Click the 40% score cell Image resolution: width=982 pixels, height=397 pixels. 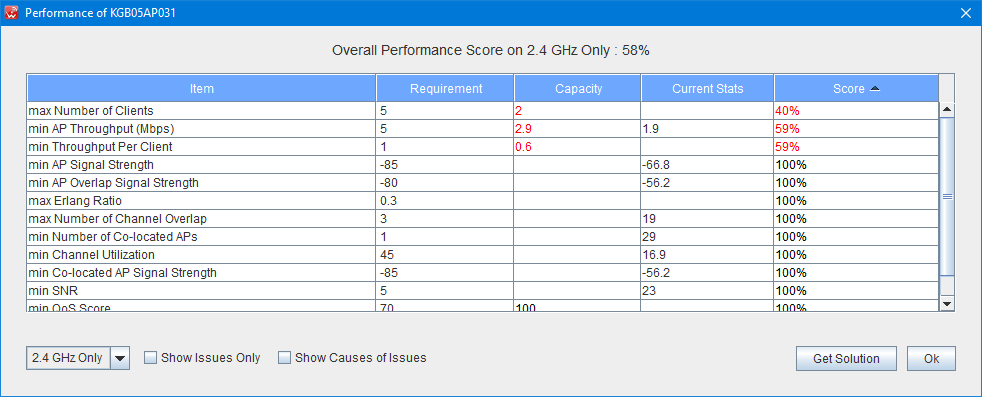pyautogui.click(x=856, y=111)
